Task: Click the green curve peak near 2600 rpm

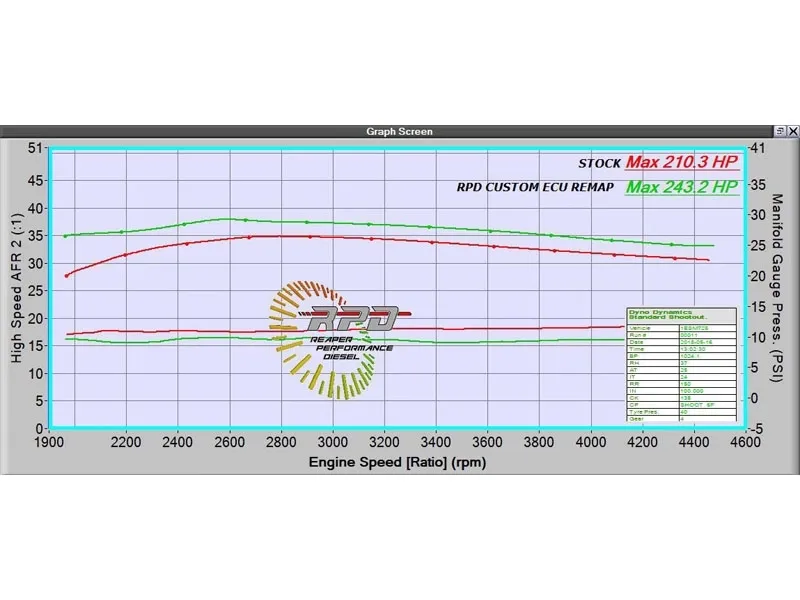Action: [x=230, y=219]
